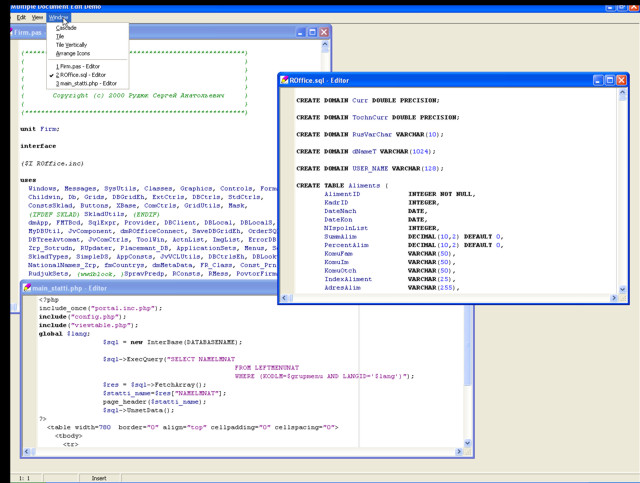Click Firm.pas window title icon

point(12,33)
